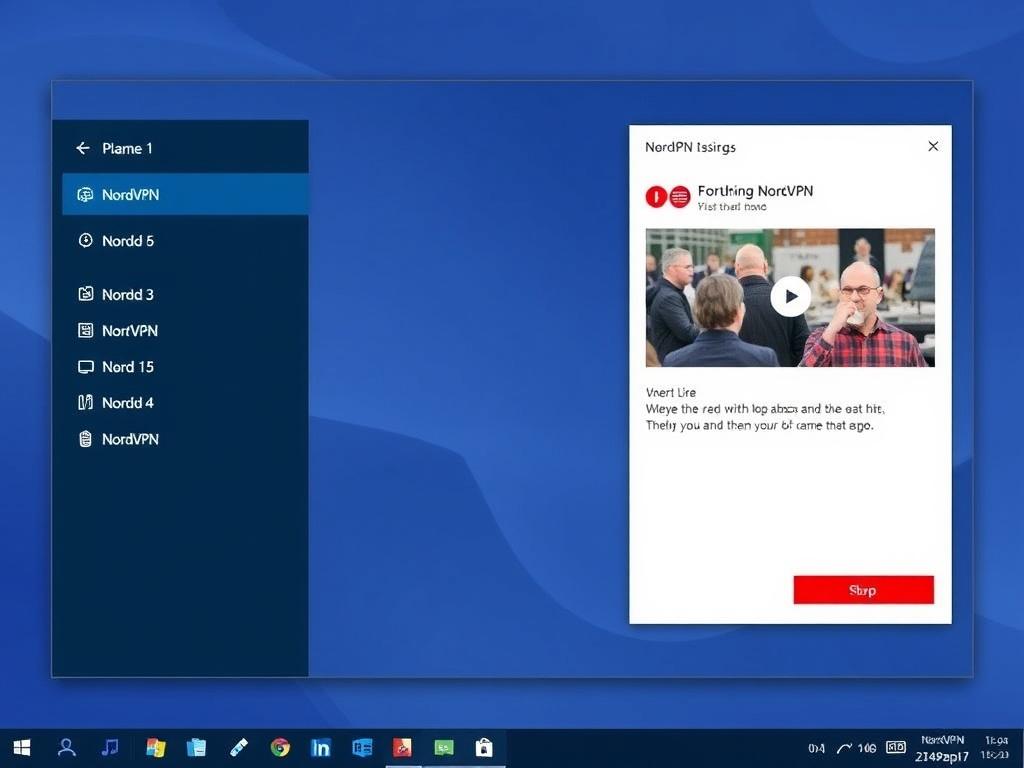Click the red Strp button
The width and height of the screenshot is (1024, 768).
[863, 590]
